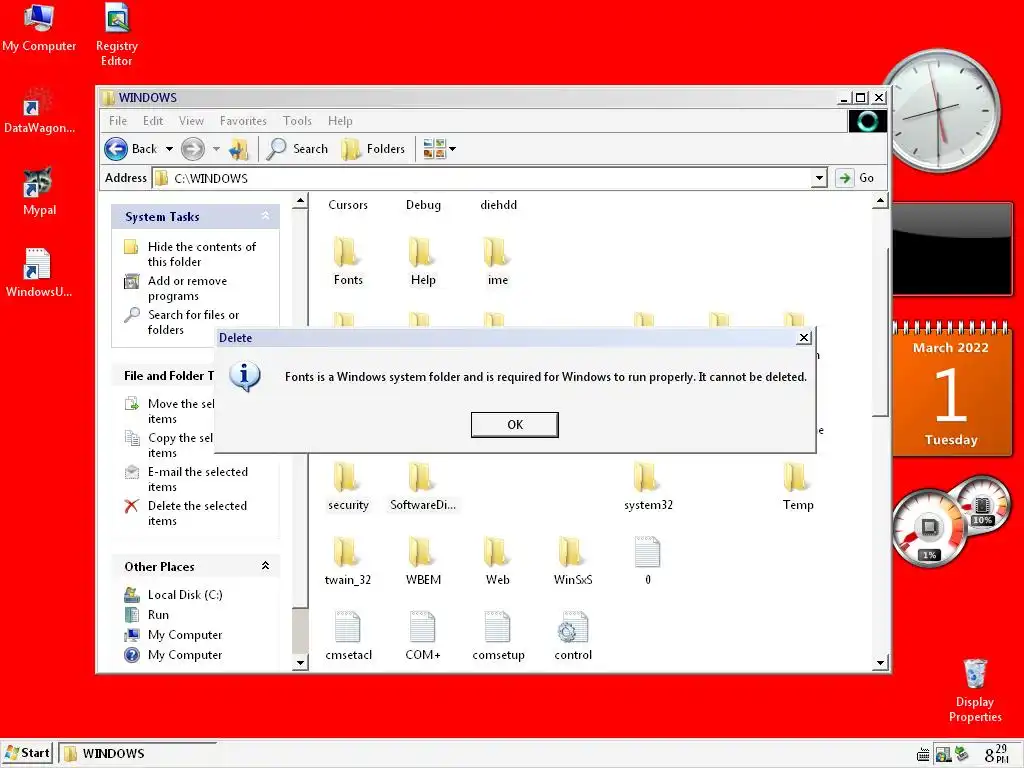Click the Forward arrow toolbar button
1024x768 pixels.
(x=193, y=149)
